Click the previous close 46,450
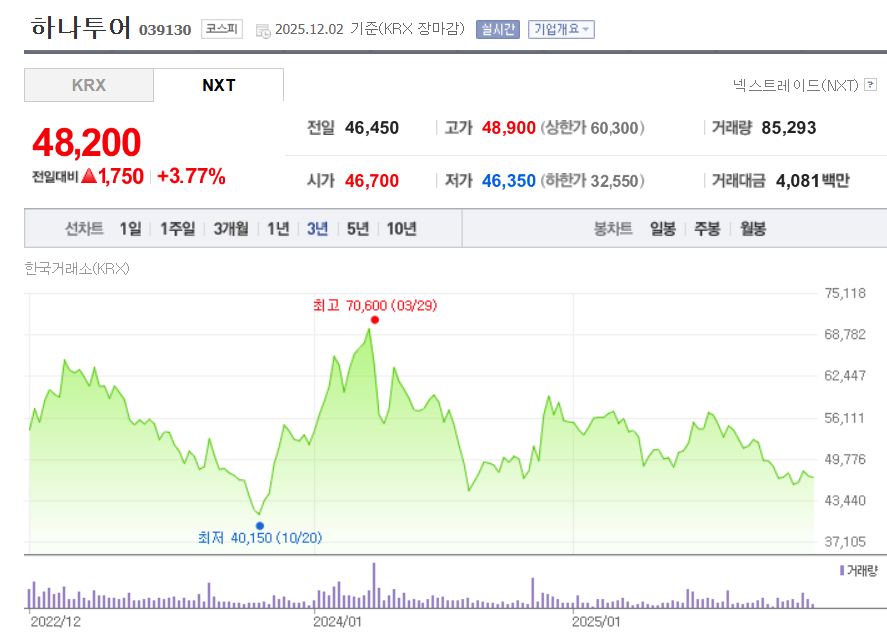The image size is (887, 633). pos(372,128)
